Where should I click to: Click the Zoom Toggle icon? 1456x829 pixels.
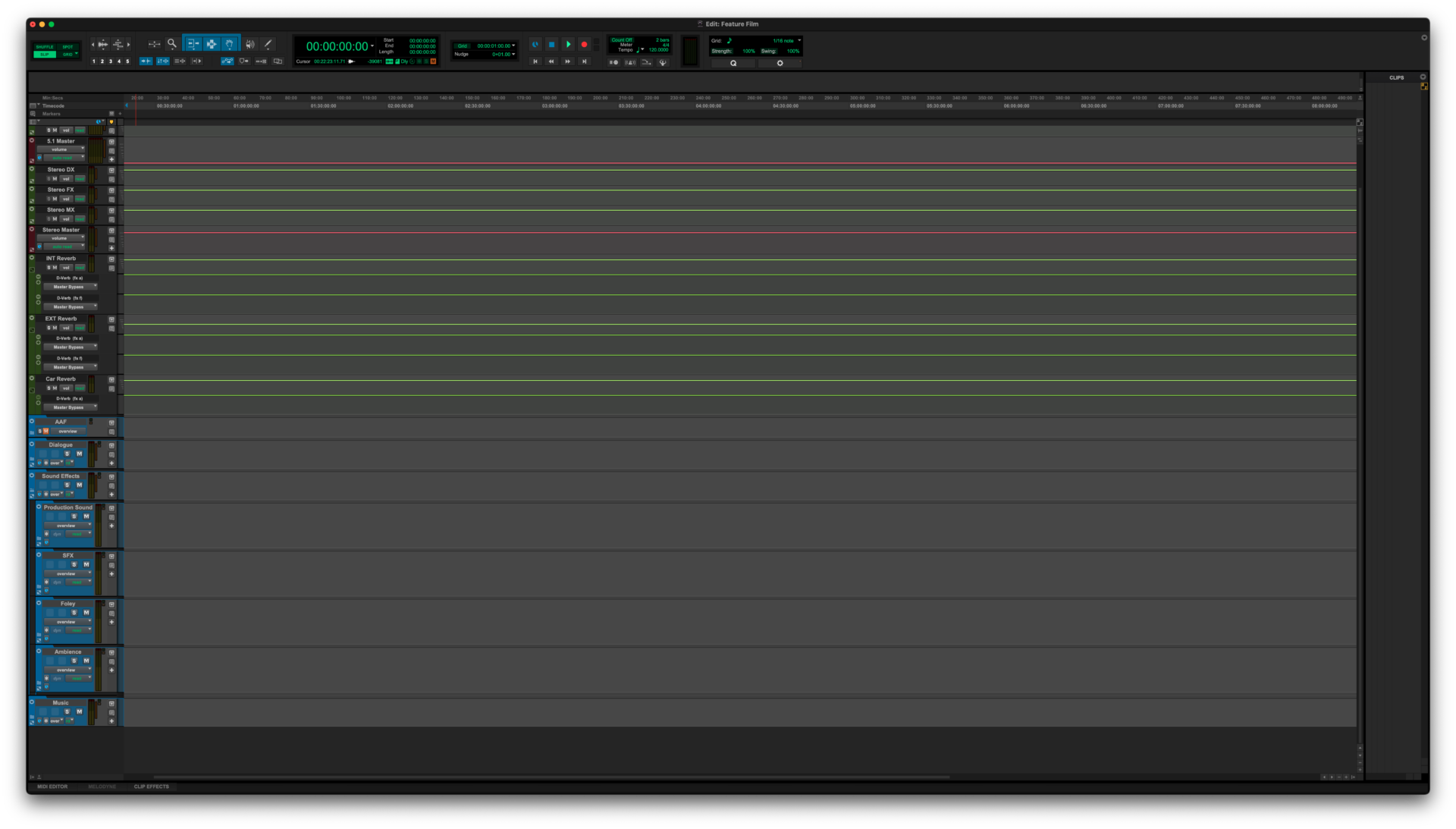[154, 44]
